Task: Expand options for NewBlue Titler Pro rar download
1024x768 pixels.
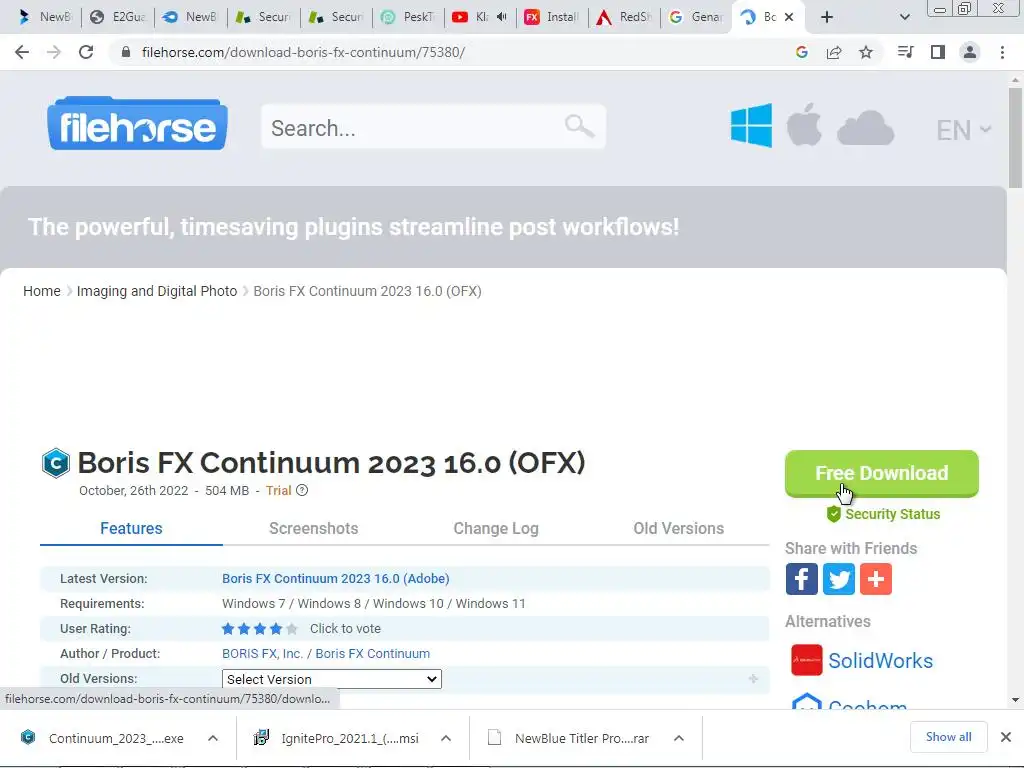Action: click(679, 738)
